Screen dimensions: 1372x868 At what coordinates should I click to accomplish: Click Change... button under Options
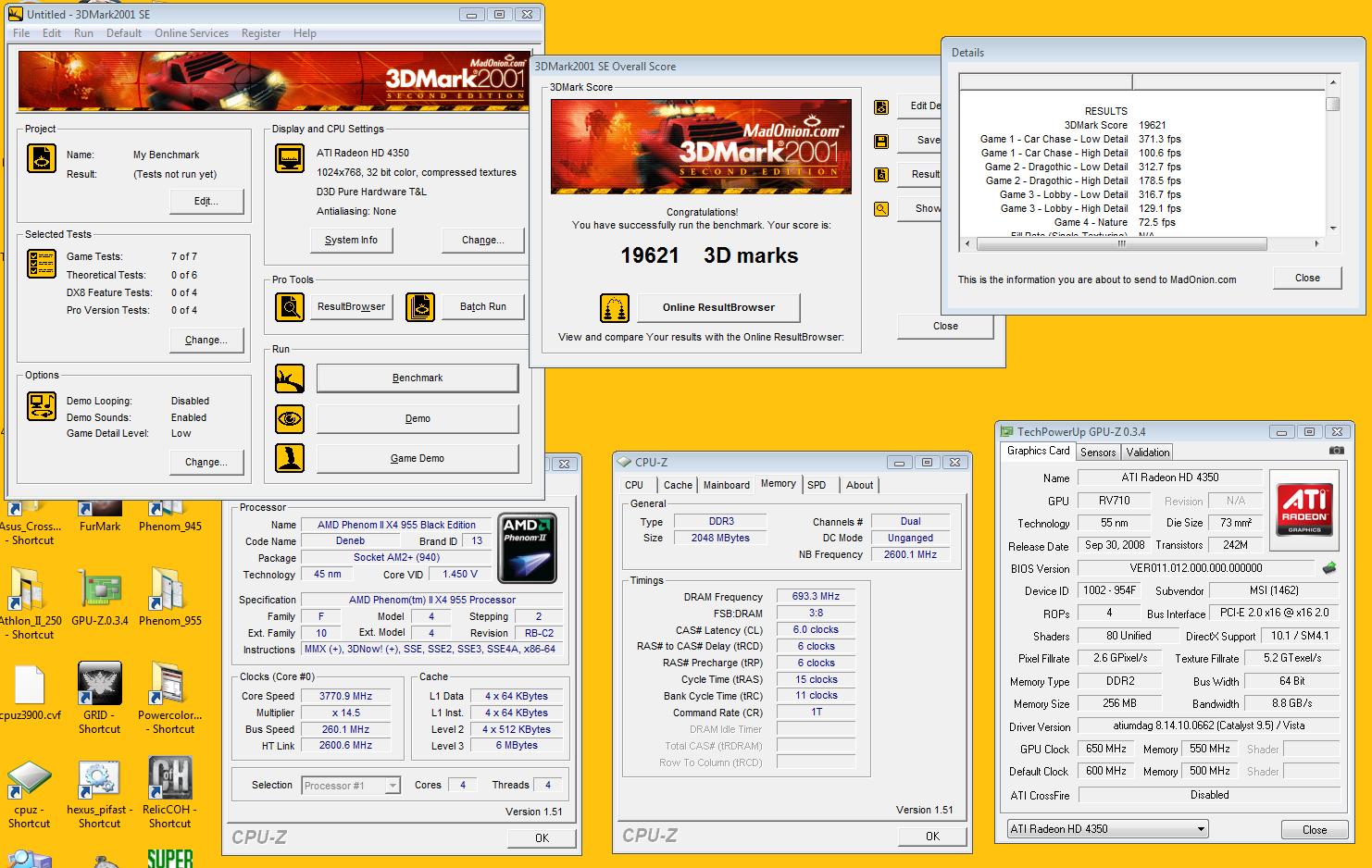(206, 462)
